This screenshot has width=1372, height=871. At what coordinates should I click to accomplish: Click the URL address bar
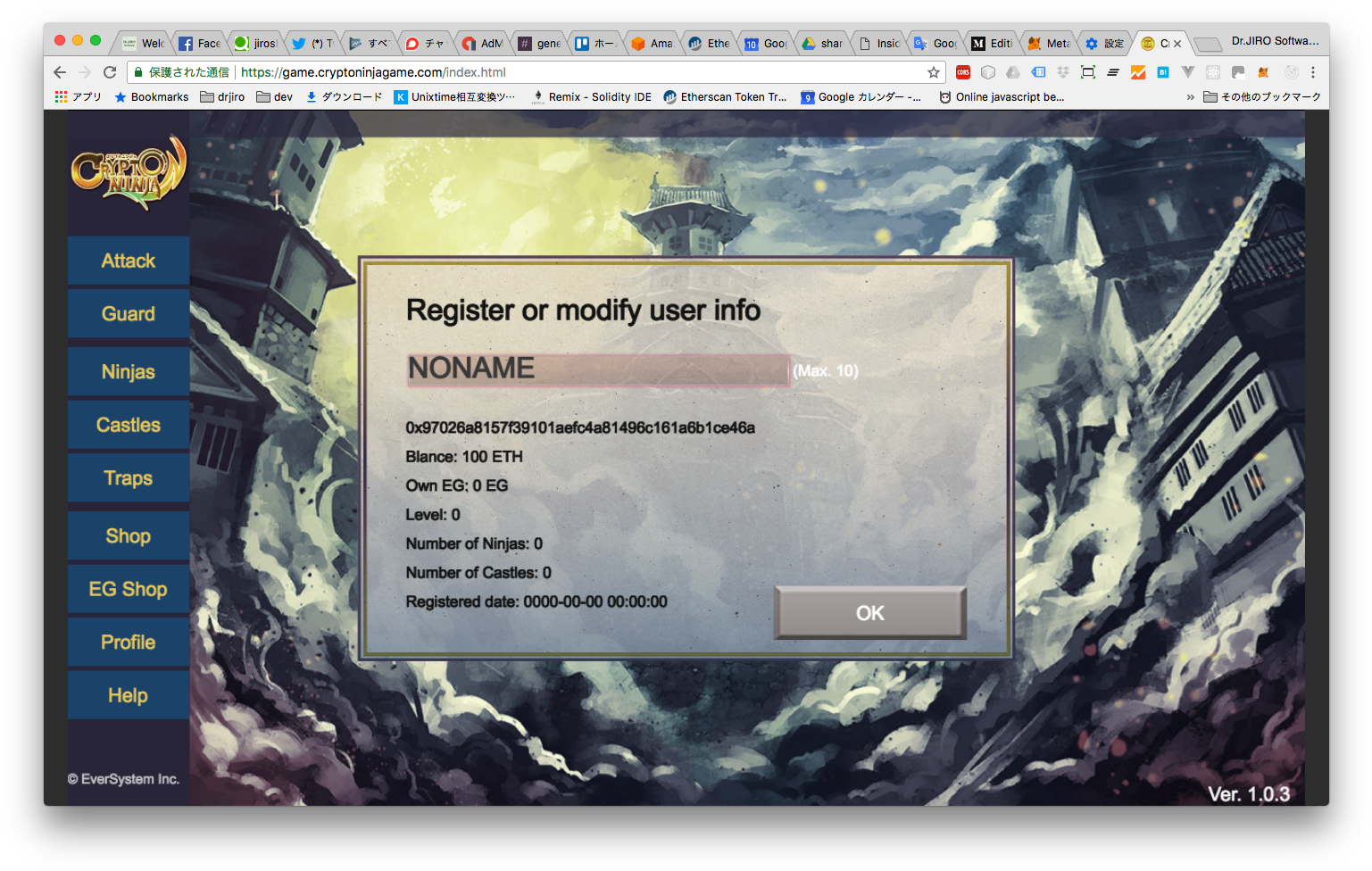click(580, 72)
